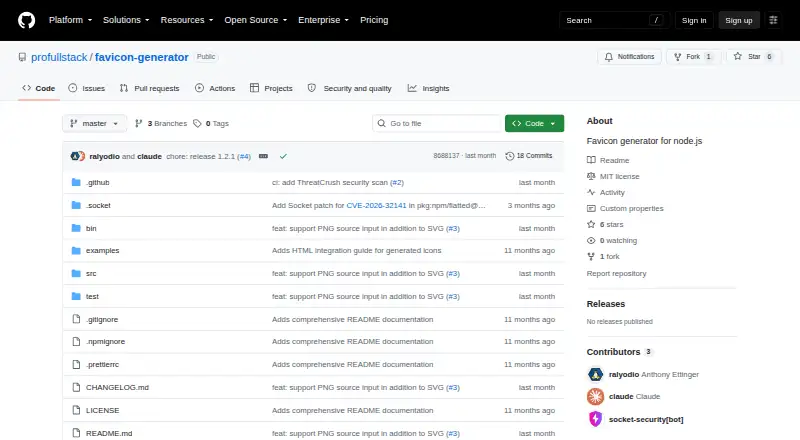Viewport: 800px width, 440px height.
Task: Open the CHANGELOG.md file
Action: tap(117, 387)
